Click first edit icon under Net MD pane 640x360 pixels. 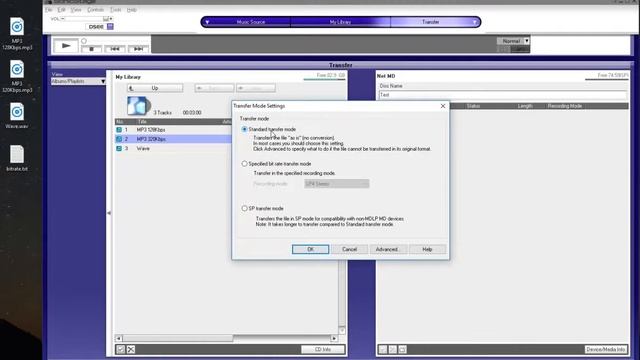(383, 349)
